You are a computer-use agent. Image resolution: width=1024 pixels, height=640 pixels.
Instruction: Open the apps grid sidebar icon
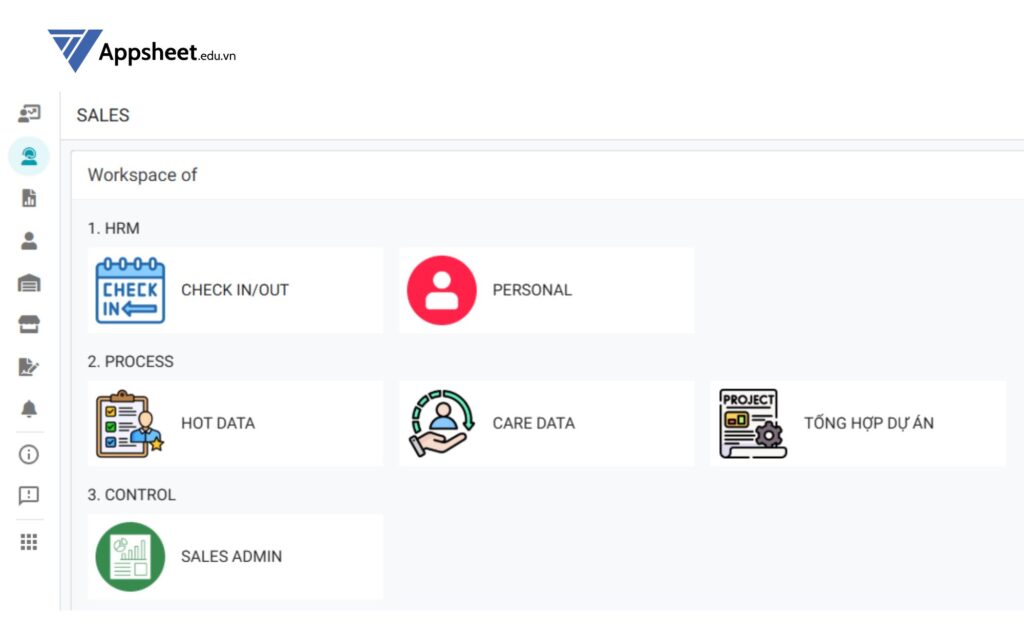click(x=29, y=542)
